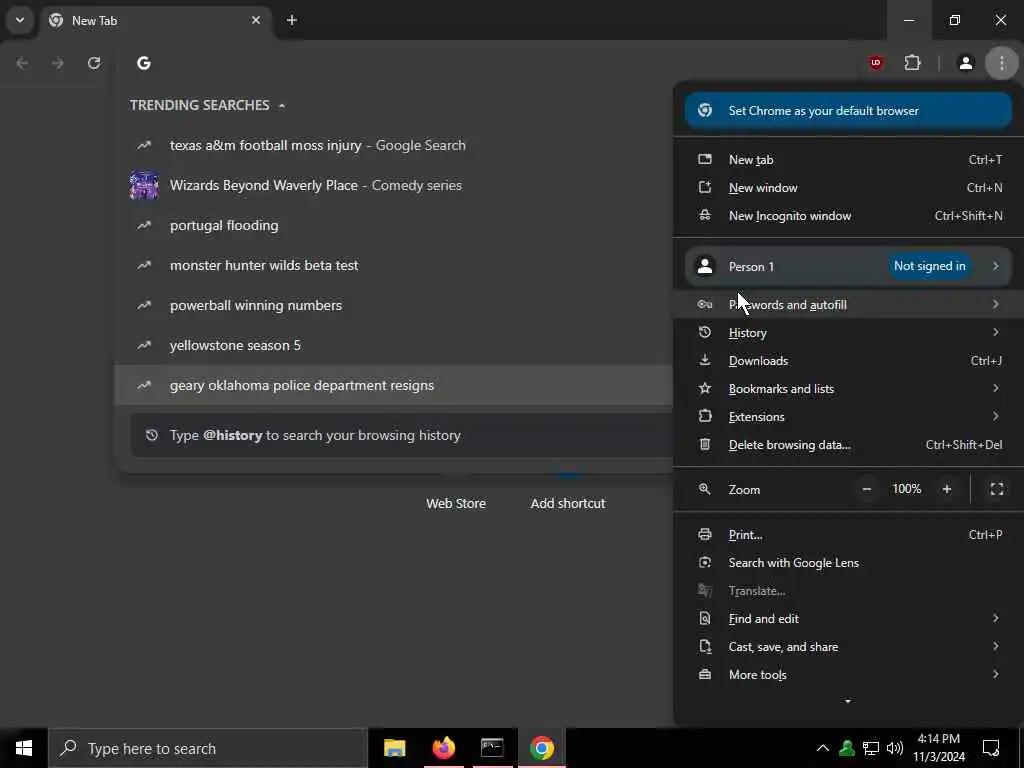Viewport: 1024px width, 768px height.
Task: Open the History submenu
Action: tap(848, 332)
